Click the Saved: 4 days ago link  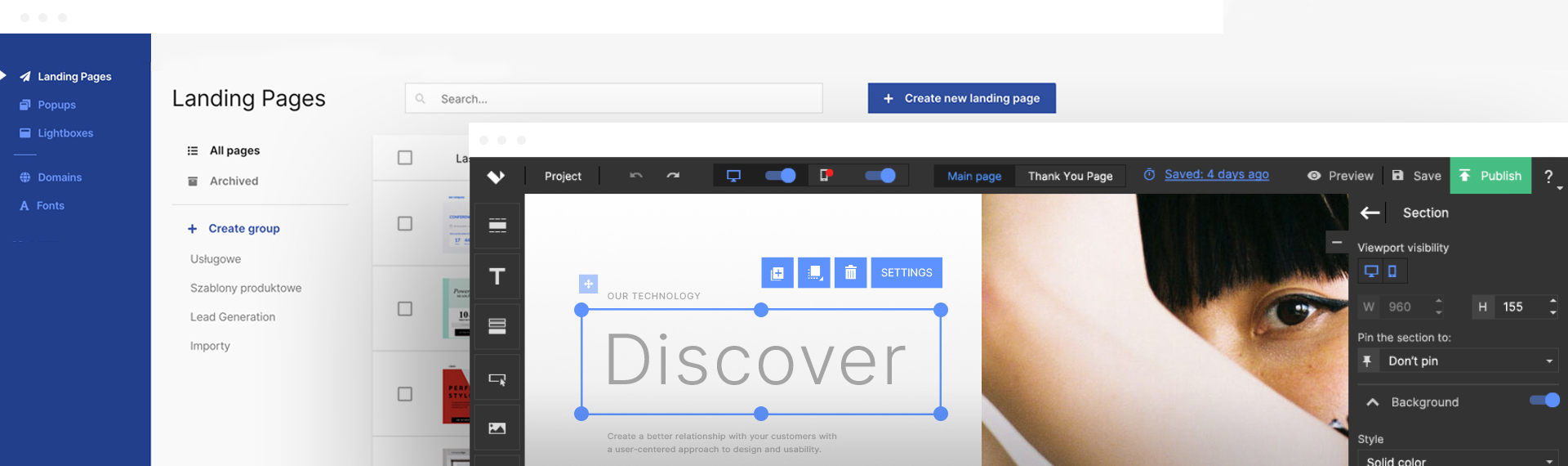[x=1216, y=174]
